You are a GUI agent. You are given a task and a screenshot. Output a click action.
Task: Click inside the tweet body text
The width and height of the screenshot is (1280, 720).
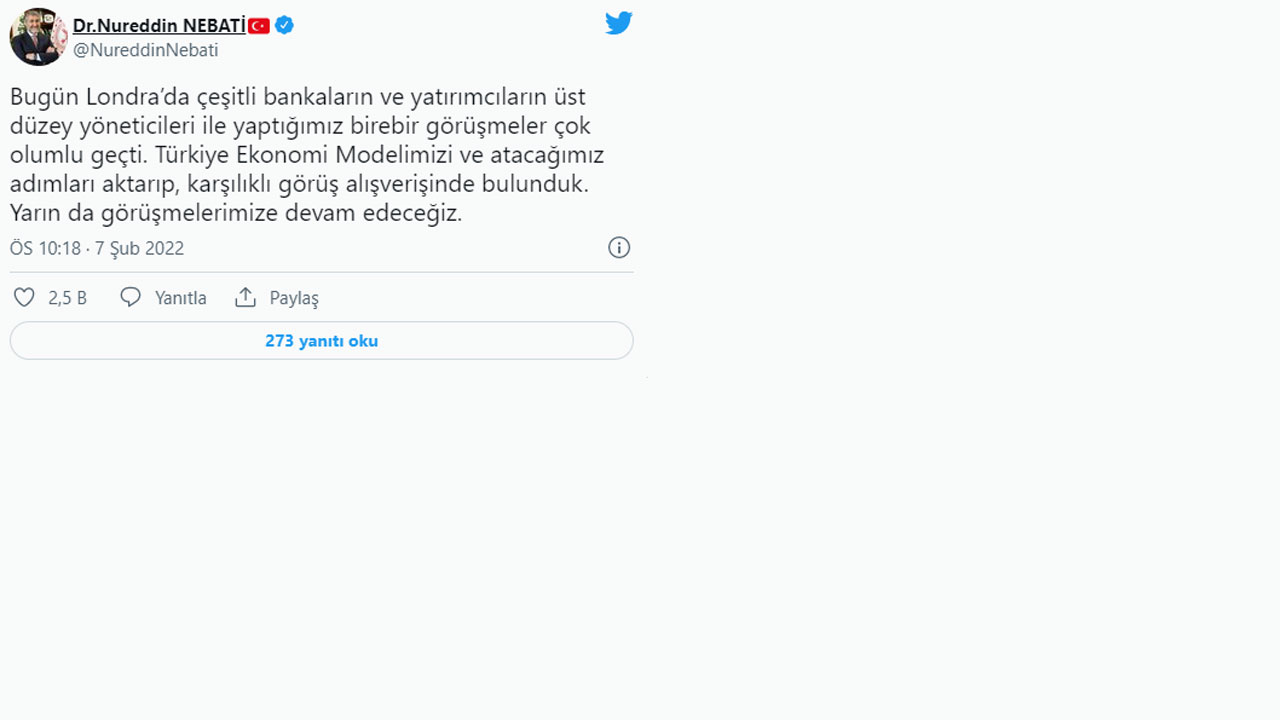point(300,155)
